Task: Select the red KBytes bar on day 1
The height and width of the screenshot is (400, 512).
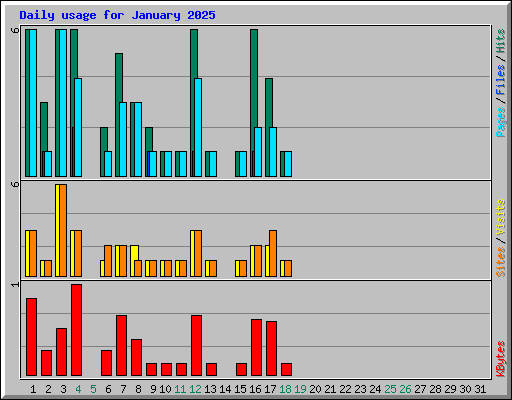Action: [x=31, y=337]
